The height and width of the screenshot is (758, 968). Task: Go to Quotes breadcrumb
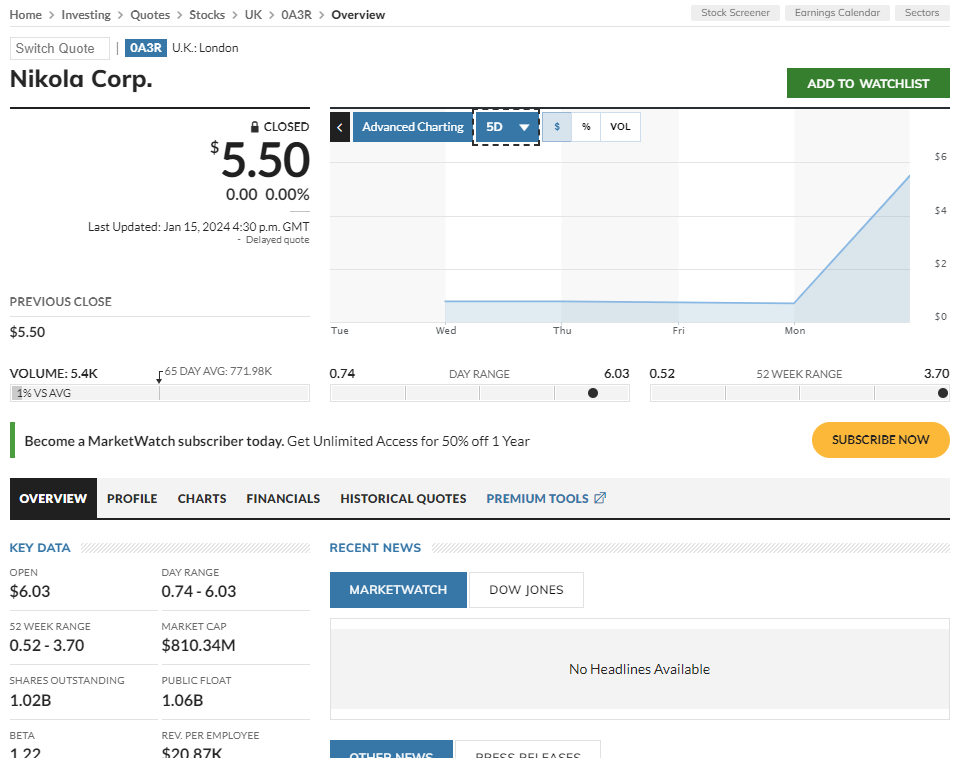[x=150, y=15]
